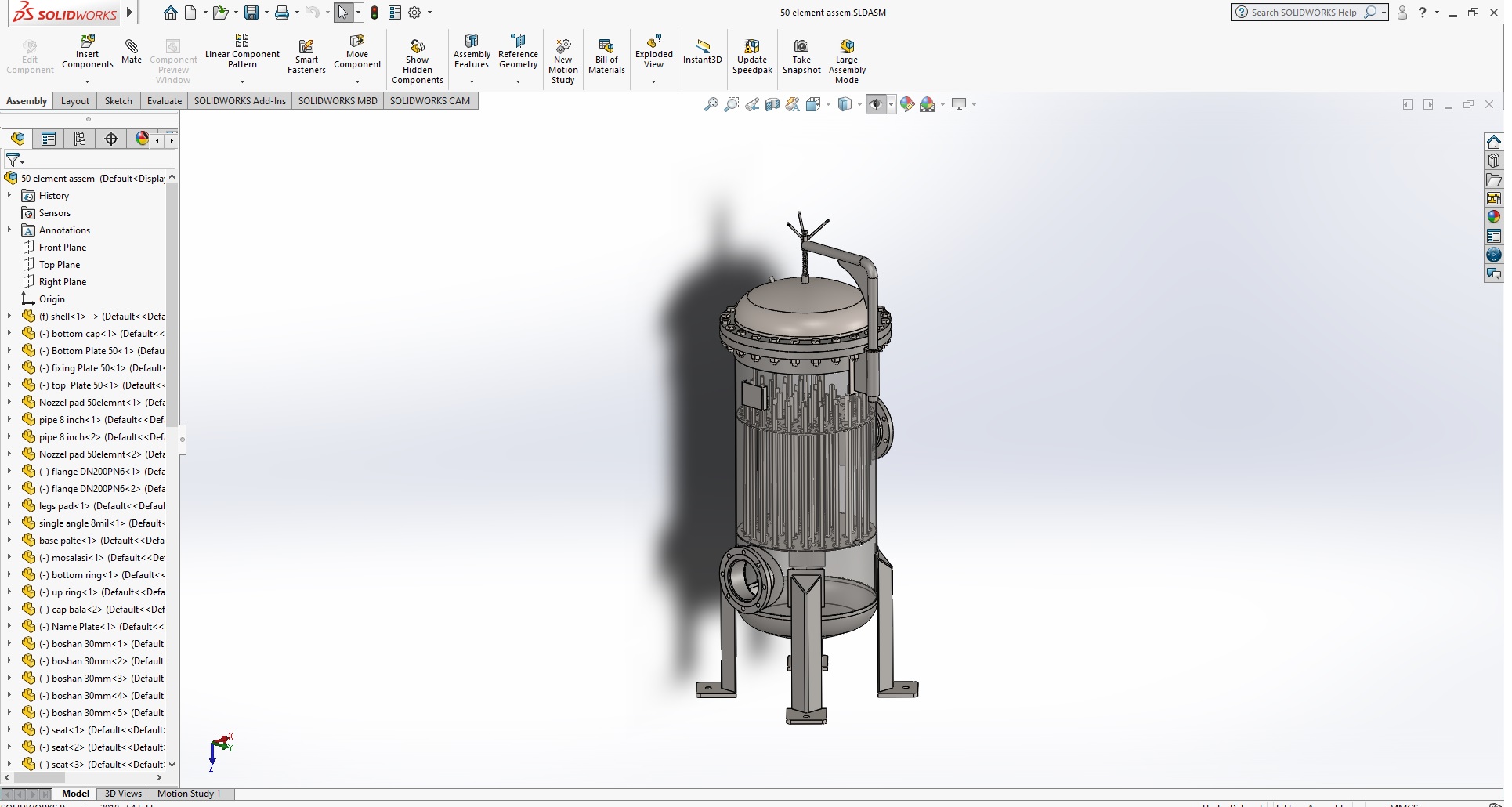Click Smart Fasteners icon
Screen dimensions: 1512x807
point(306,56)
